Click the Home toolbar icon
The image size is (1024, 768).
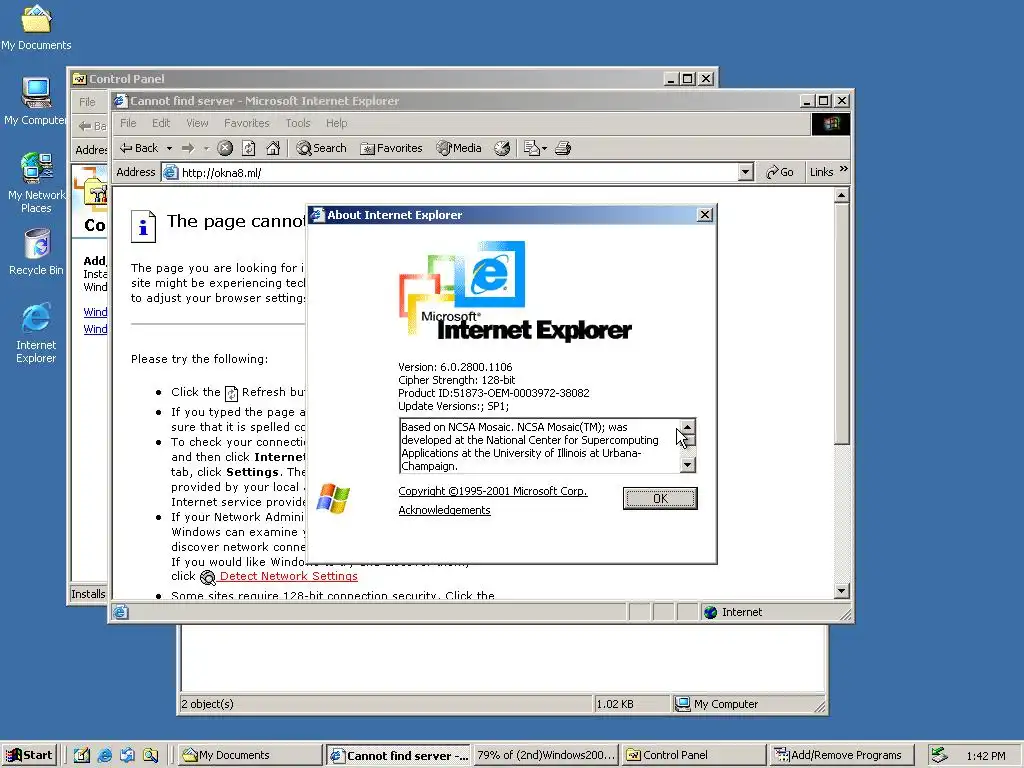click(273, 148)
